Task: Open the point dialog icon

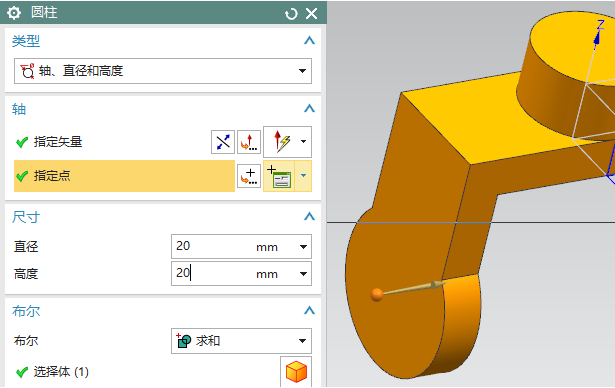Action: click(x=249, y=176)
